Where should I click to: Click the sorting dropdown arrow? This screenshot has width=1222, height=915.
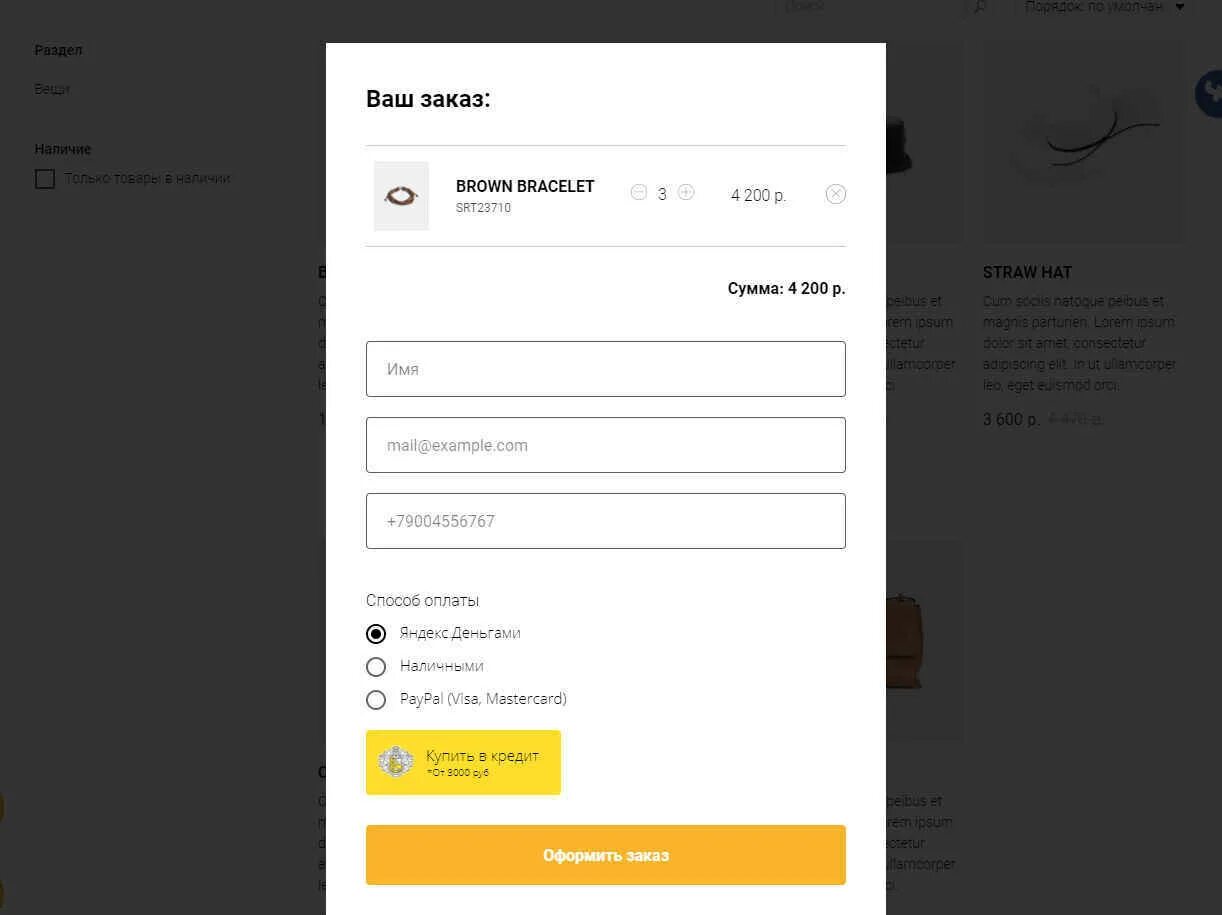coord(1180,7)
